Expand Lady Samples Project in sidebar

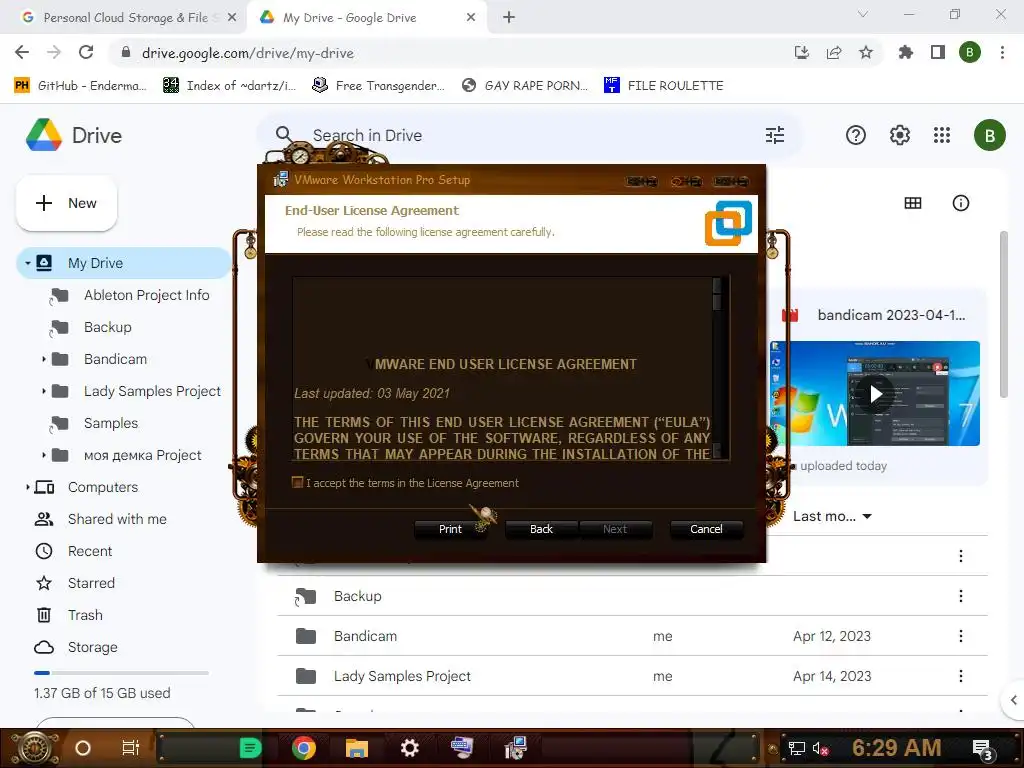44,391
